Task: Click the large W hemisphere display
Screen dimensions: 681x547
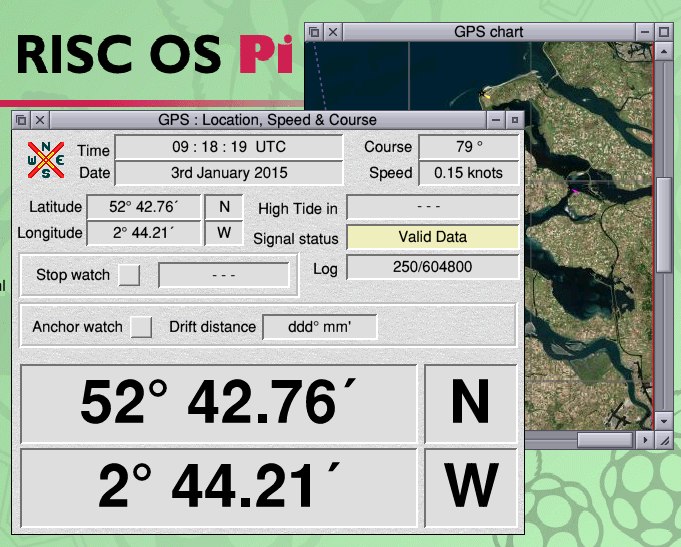Action: pyautogui.click(x=470, y=488)
